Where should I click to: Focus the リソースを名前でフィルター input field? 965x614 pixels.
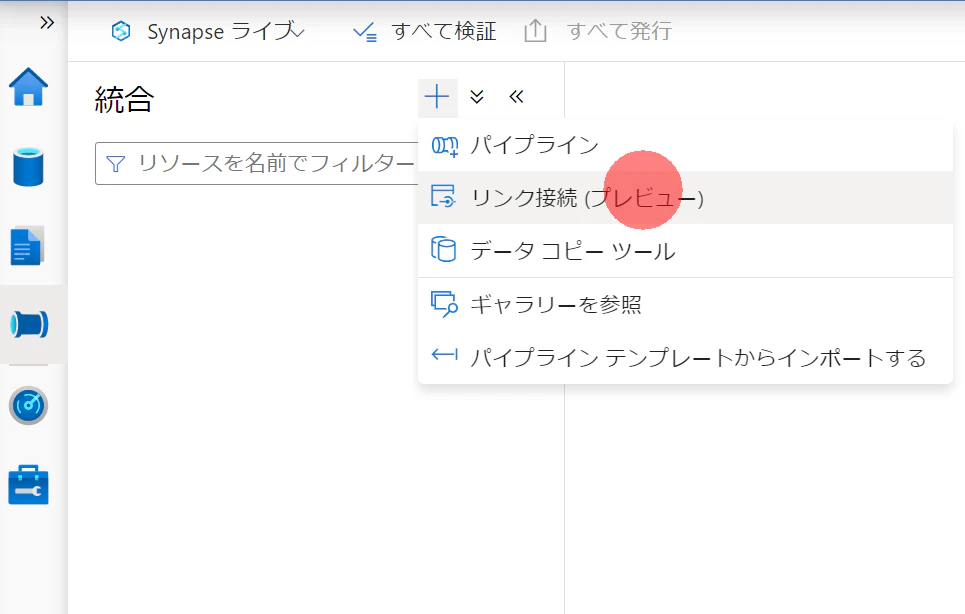point(258,164)
